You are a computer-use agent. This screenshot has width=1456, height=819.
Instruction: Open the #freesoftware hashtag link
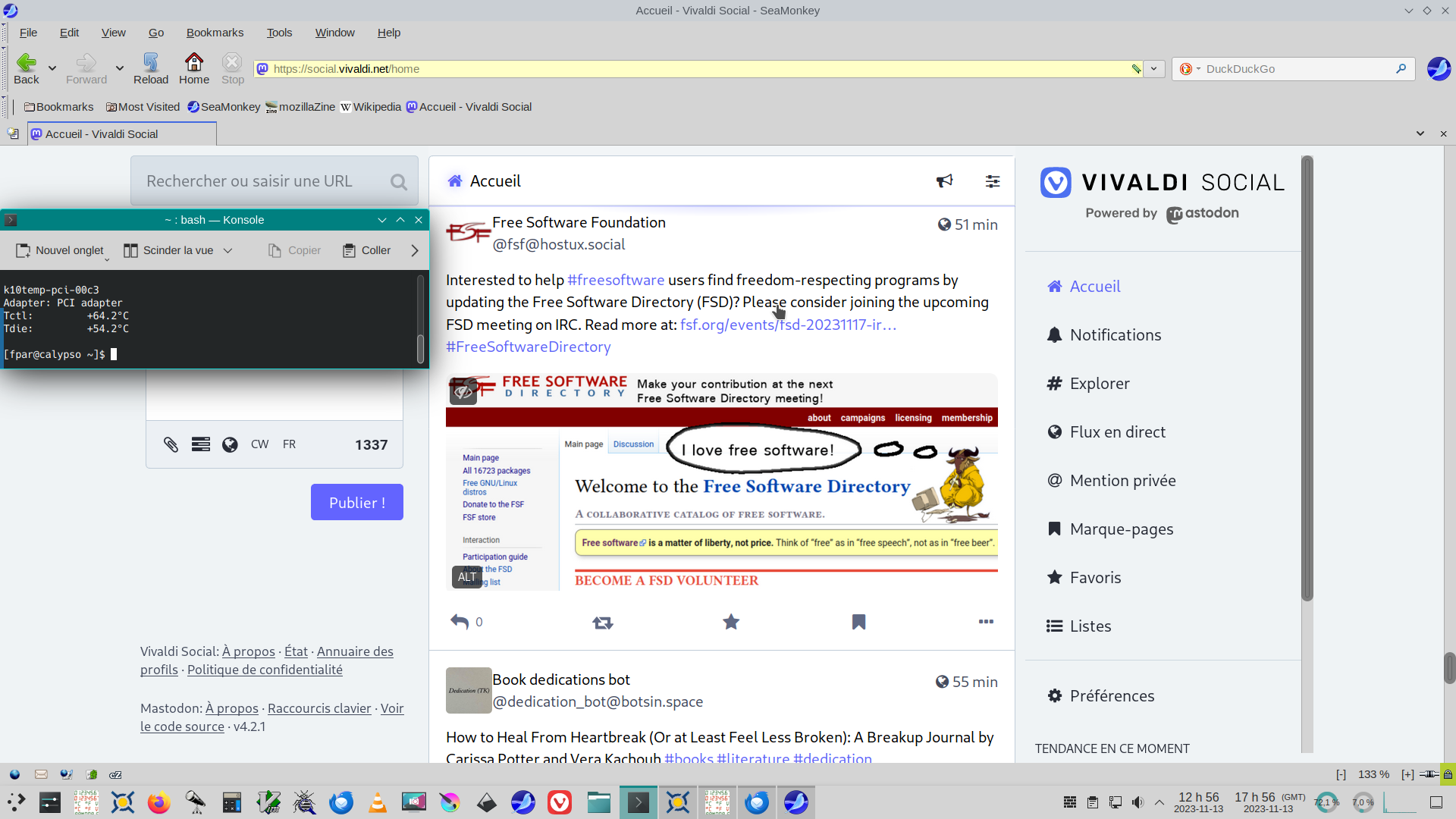pos(616,280)
